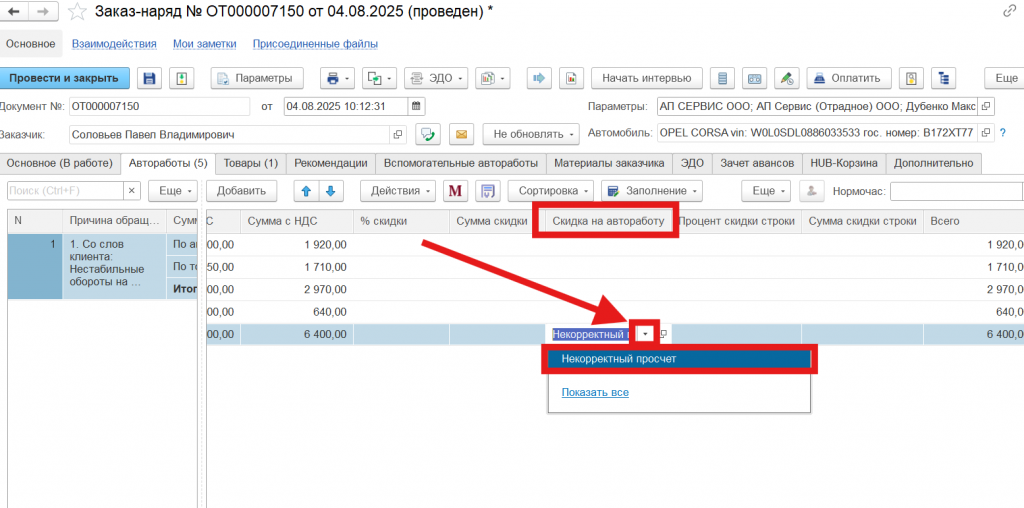Open the Не обновлять dropdown

tap(531, 134)
